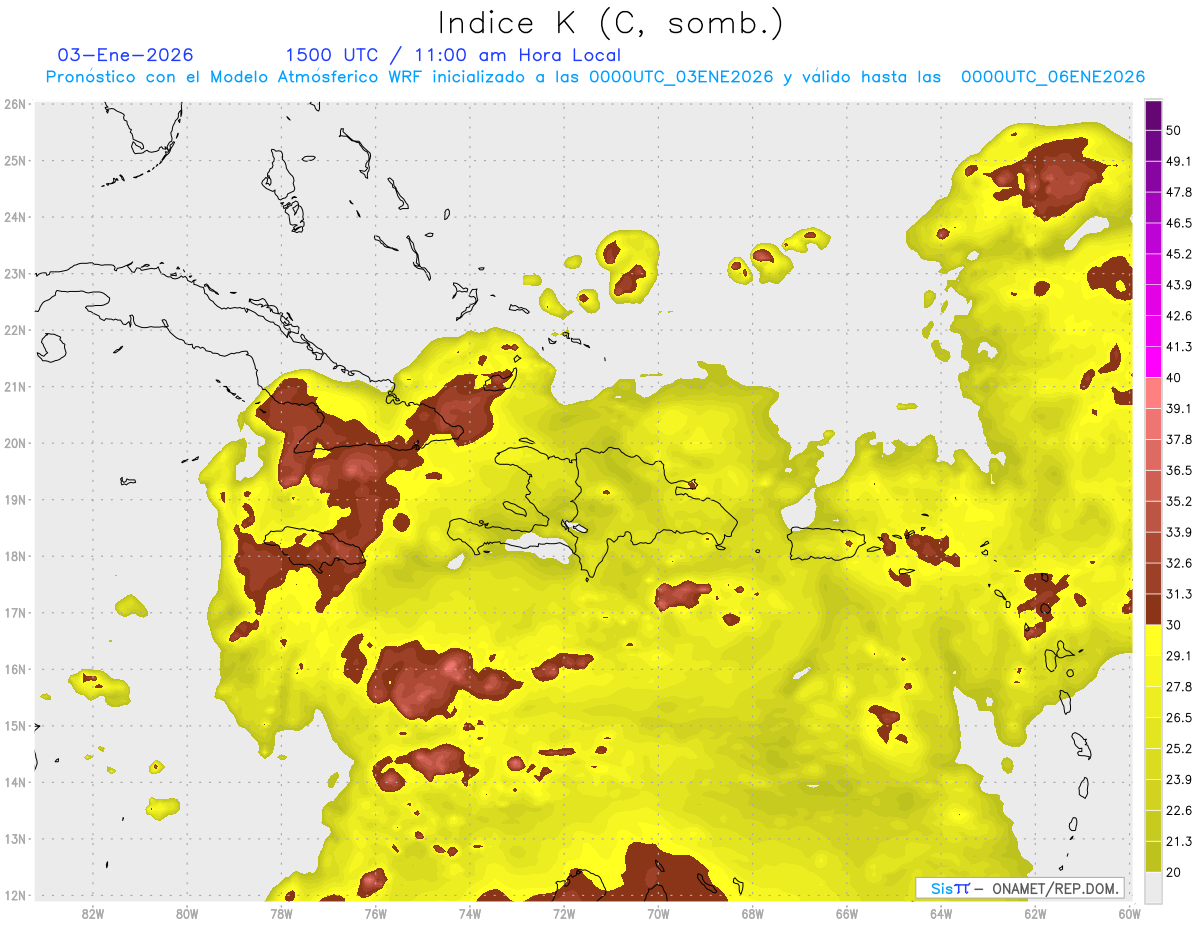Click the longitude label '74W'

(469, 914)
